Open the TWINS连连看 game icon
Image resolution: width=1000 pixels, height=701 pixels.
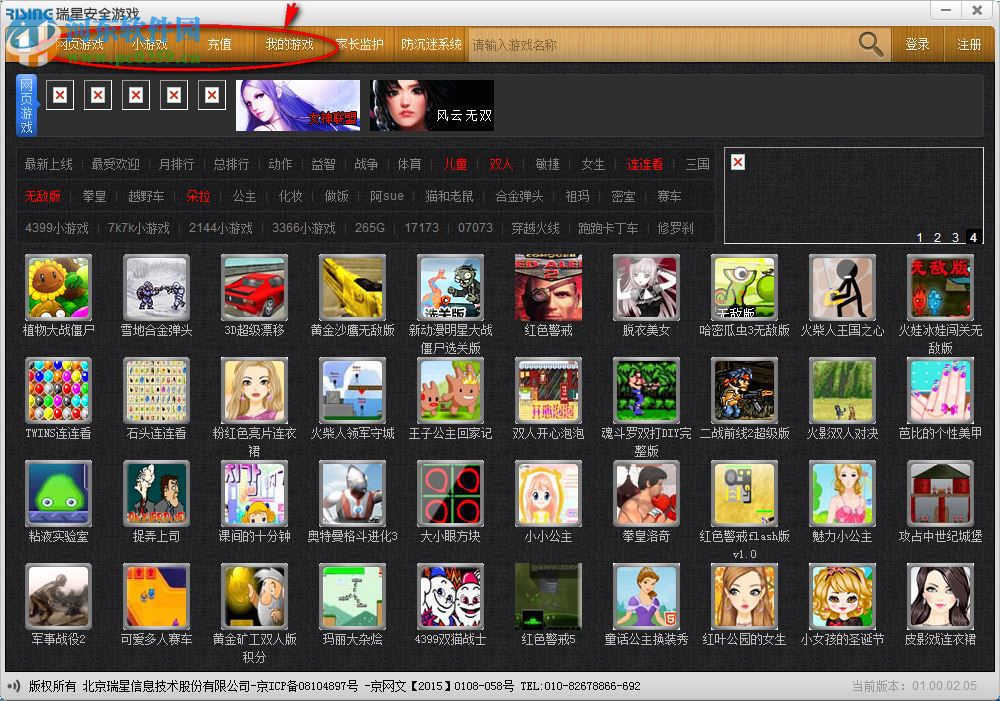coord(58,390)
